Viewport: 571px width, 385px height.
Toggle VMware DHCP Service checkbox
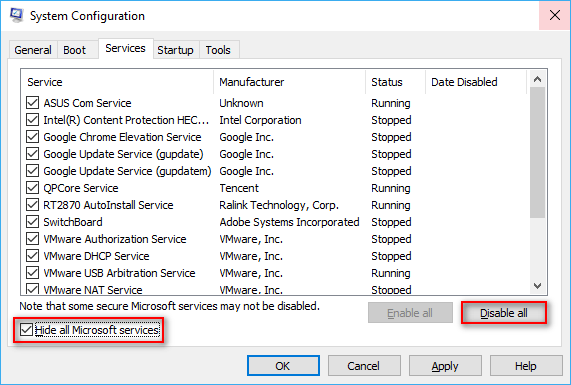[x=32, y=256]
